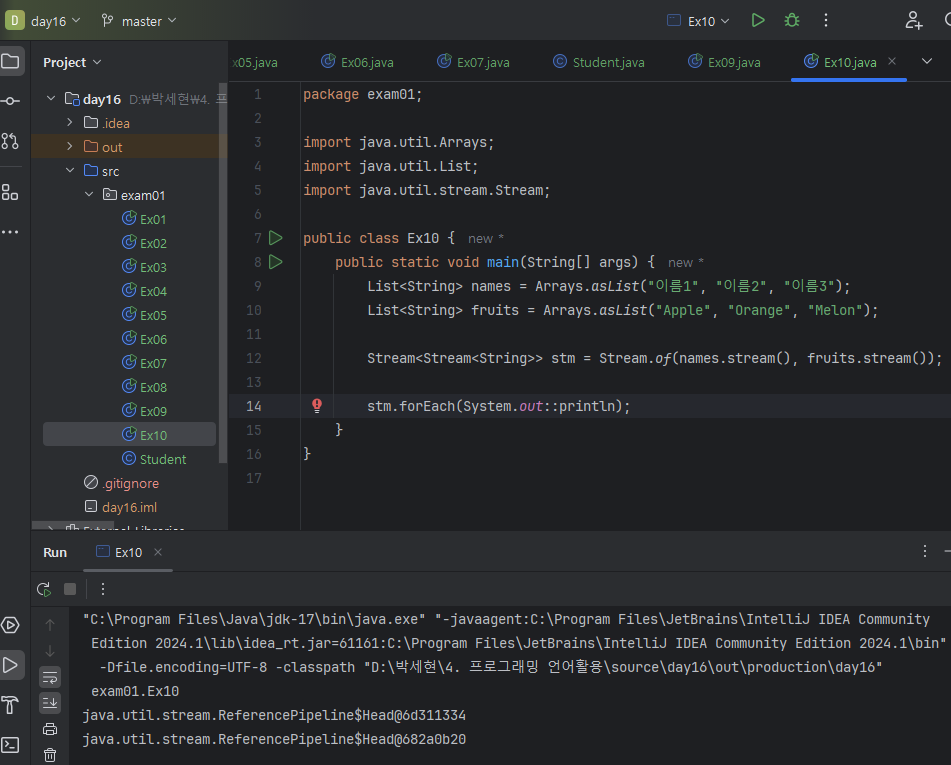Viewport: 951px width, 765px height.
Task: Expand the .idea folder in project tree
Action: pyautogui.click(x=70, y=123)
